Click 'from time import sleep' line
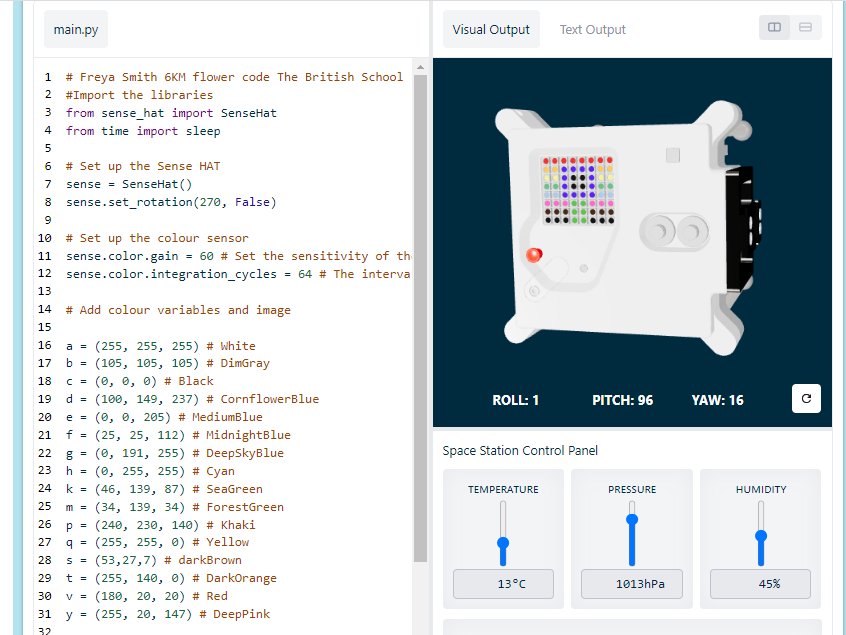846x635 pixels. (143, 131)
